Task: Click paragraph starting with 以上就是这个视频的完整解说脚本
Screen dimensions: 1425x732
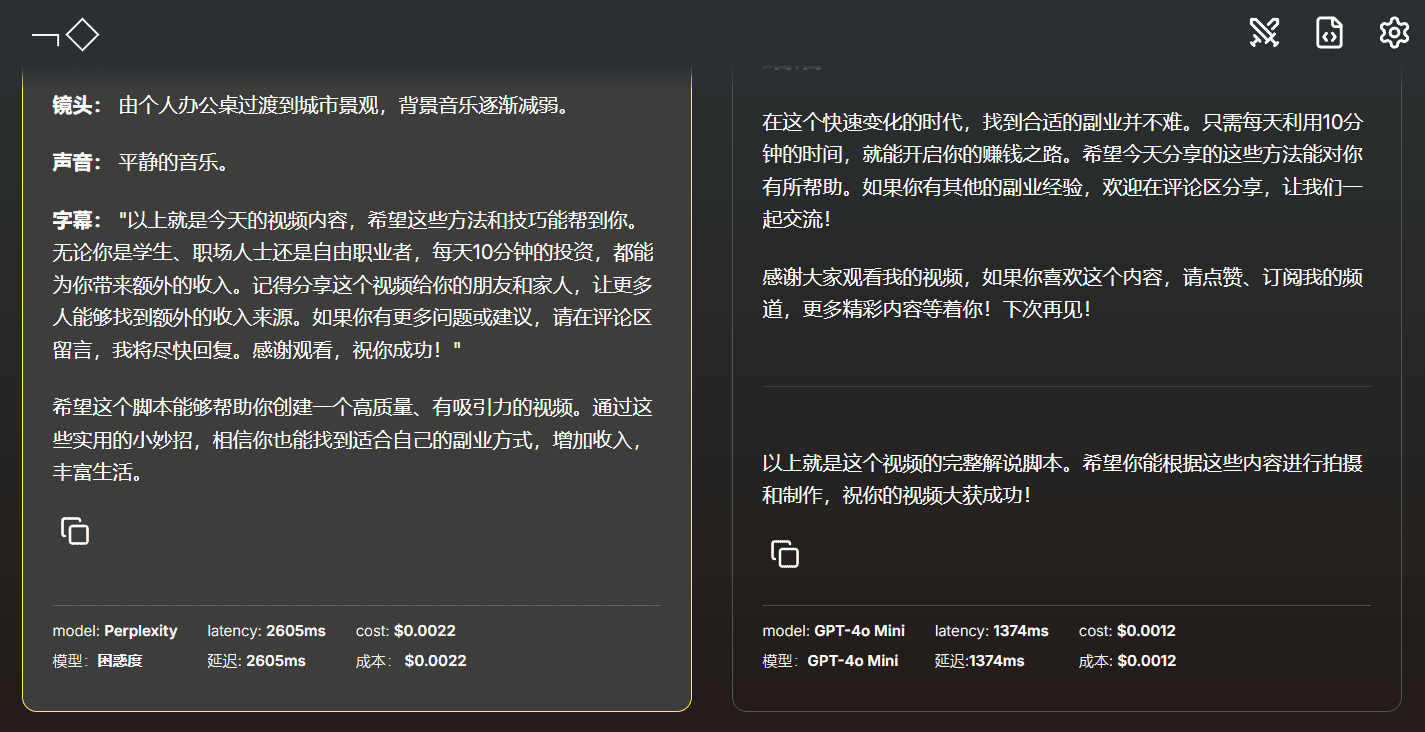Action: tap(1062, 479)
